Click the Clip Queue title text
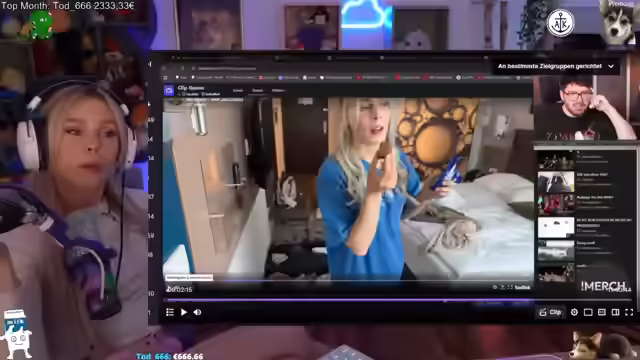Viewport: 640px width, 360px height. click(x=191, y=88)
